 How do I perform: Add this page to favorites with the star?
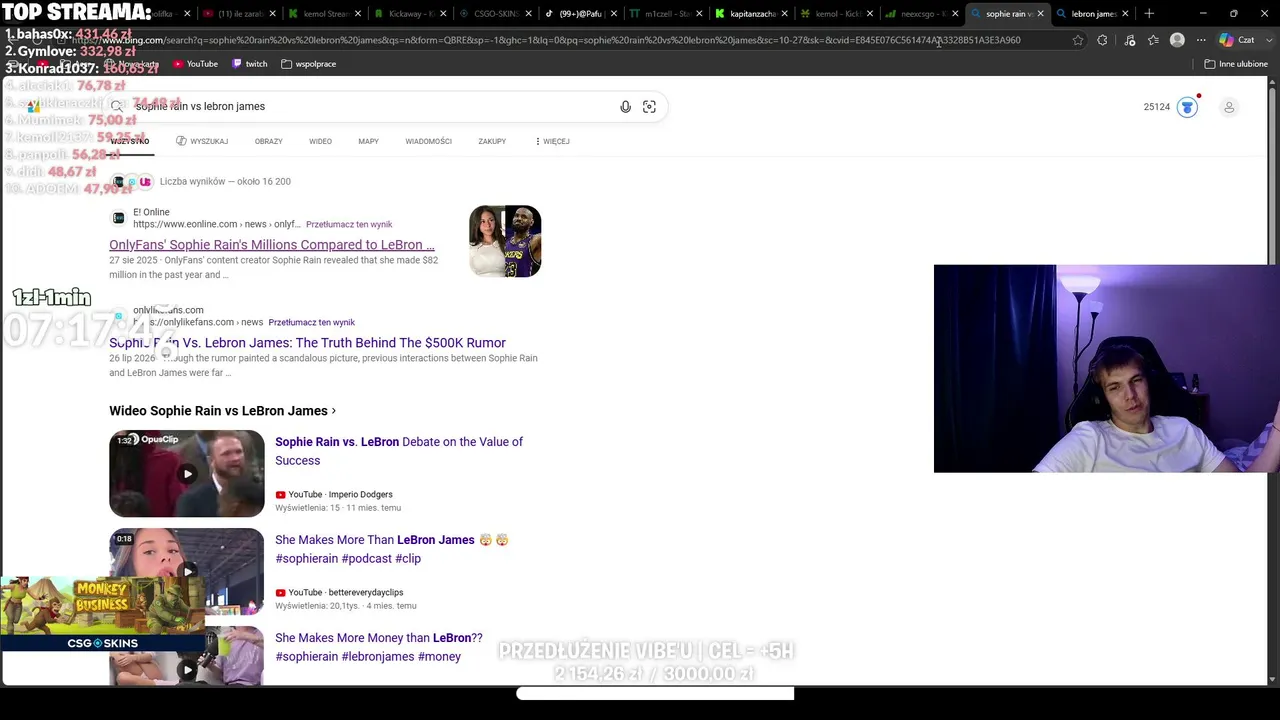click(1078, 40)
